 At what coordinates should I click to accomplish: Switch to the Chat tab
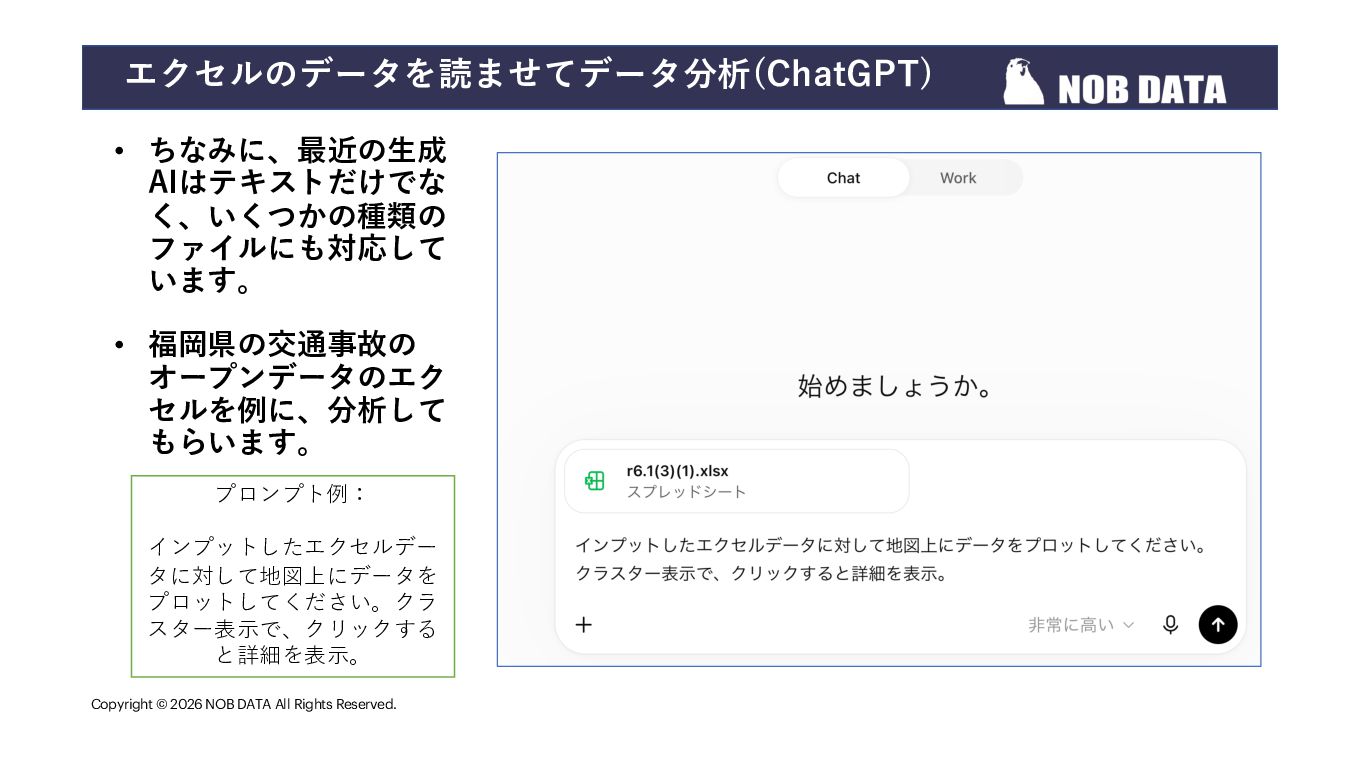(843, 178)
